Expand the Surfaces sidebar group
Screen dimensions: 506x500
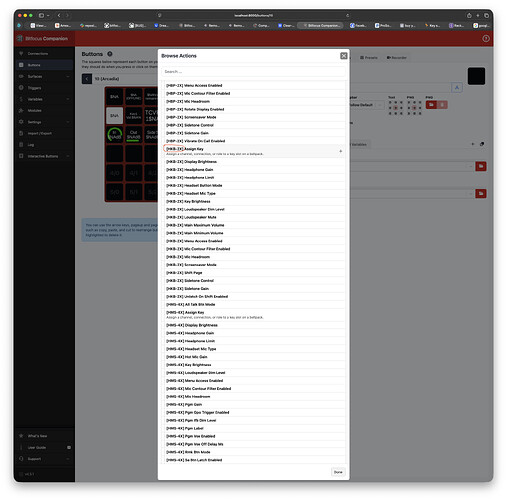tap(44, 76)
